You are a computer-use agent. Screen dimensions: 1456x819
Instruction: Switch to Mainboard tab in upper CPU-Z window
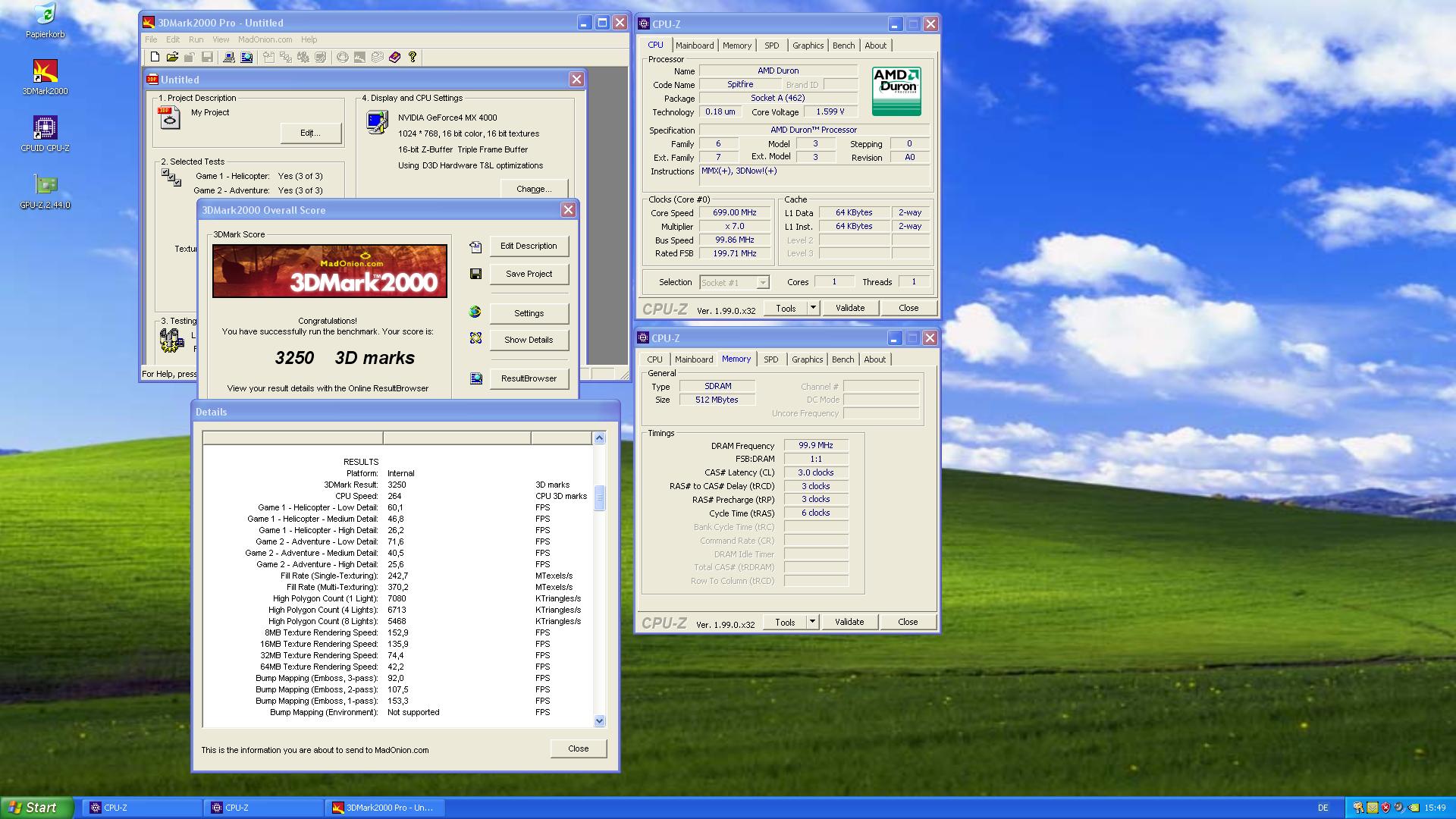(695, 45)
